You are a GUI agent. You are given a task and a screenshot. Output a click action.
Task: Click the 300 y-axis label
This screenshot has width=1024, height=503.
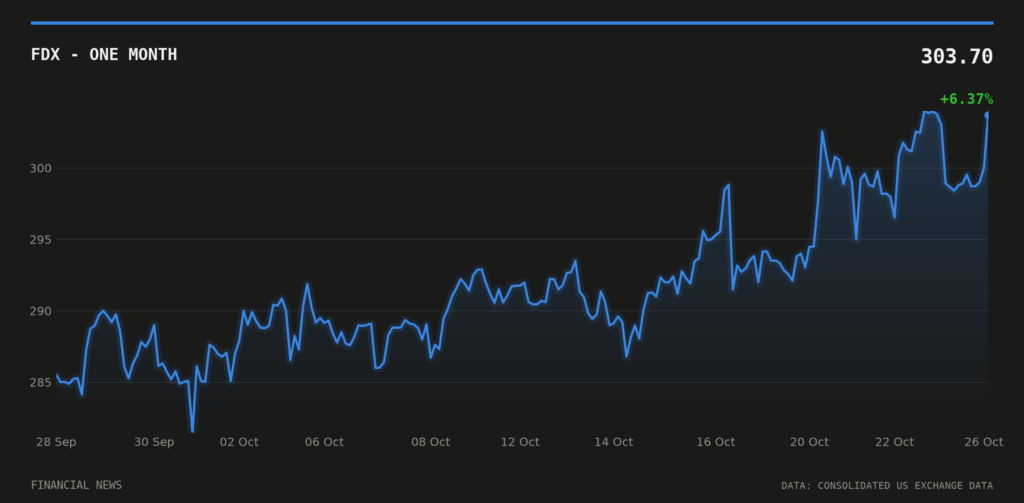coord(40,169)
